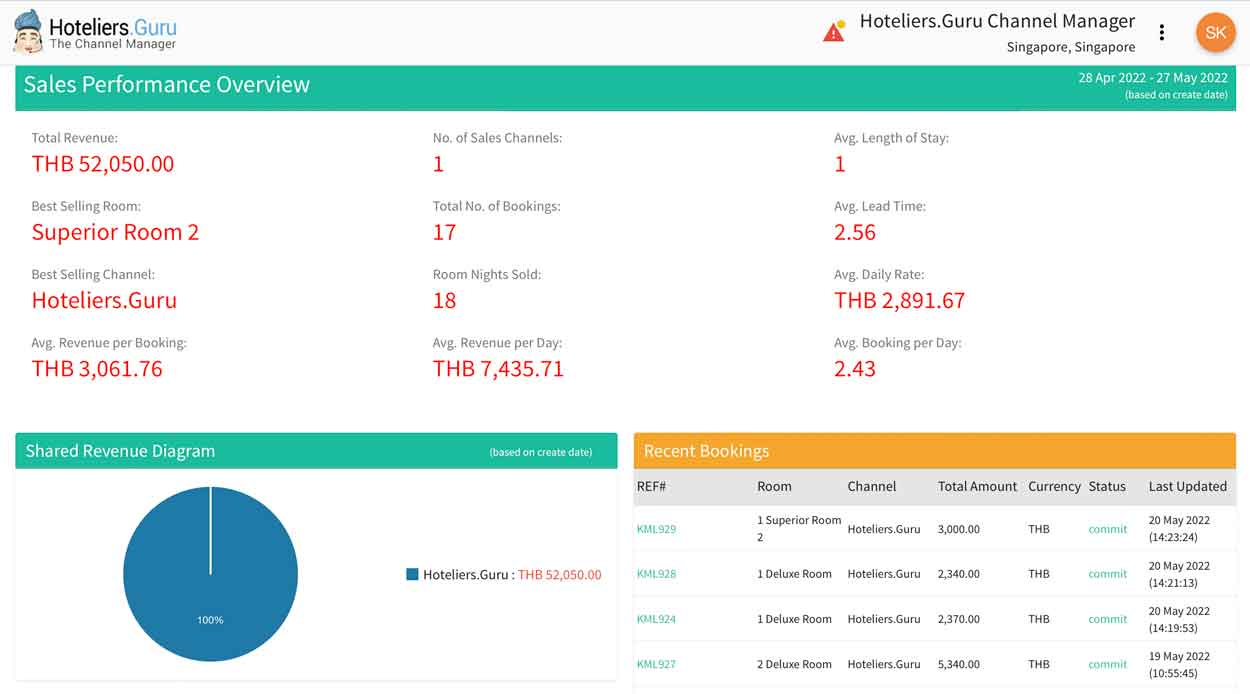
Task: Open booking reference KML924
Action: 656,619
